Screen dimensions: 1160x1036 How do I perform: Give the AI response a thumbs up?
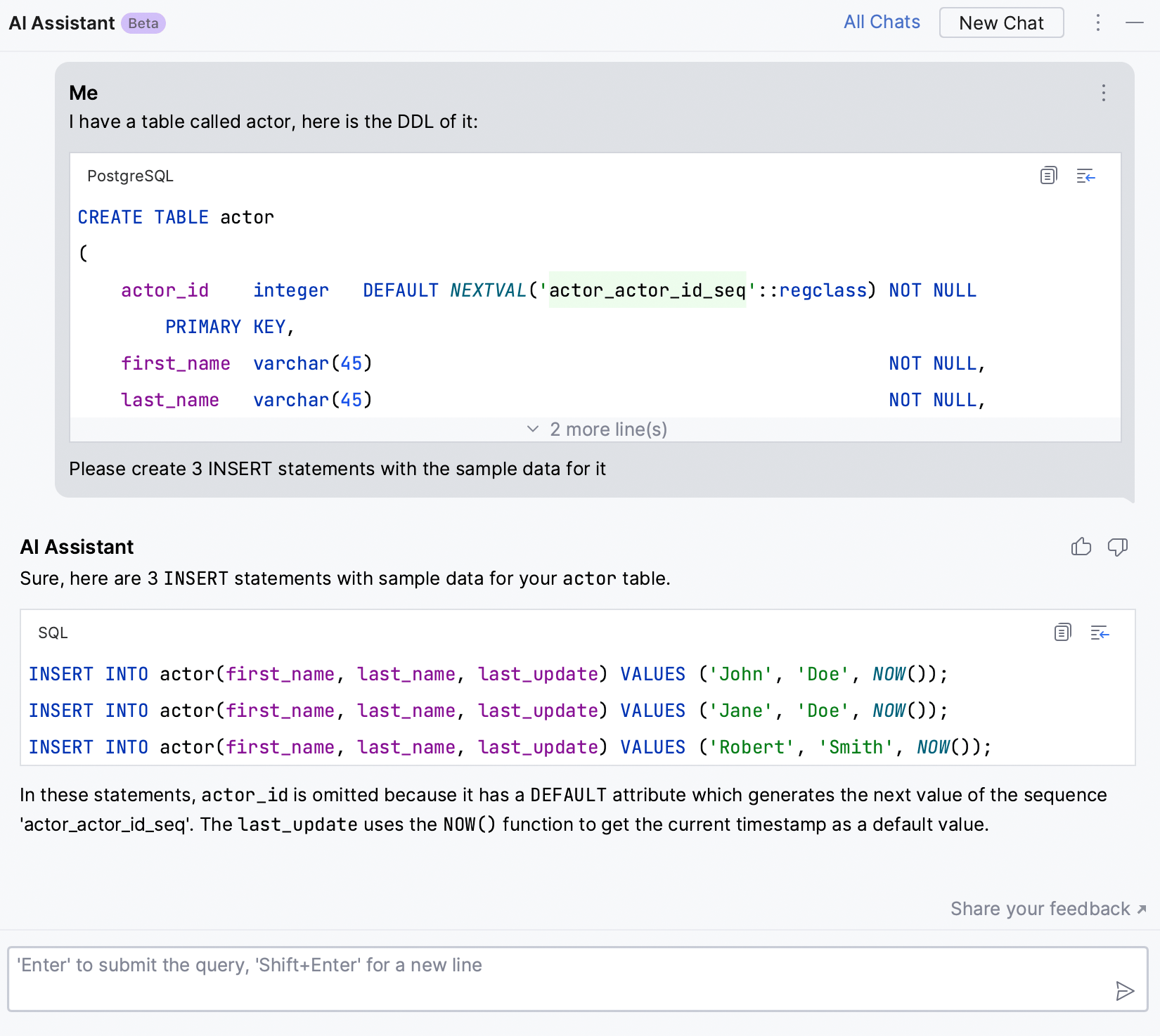click(1081, 547)
